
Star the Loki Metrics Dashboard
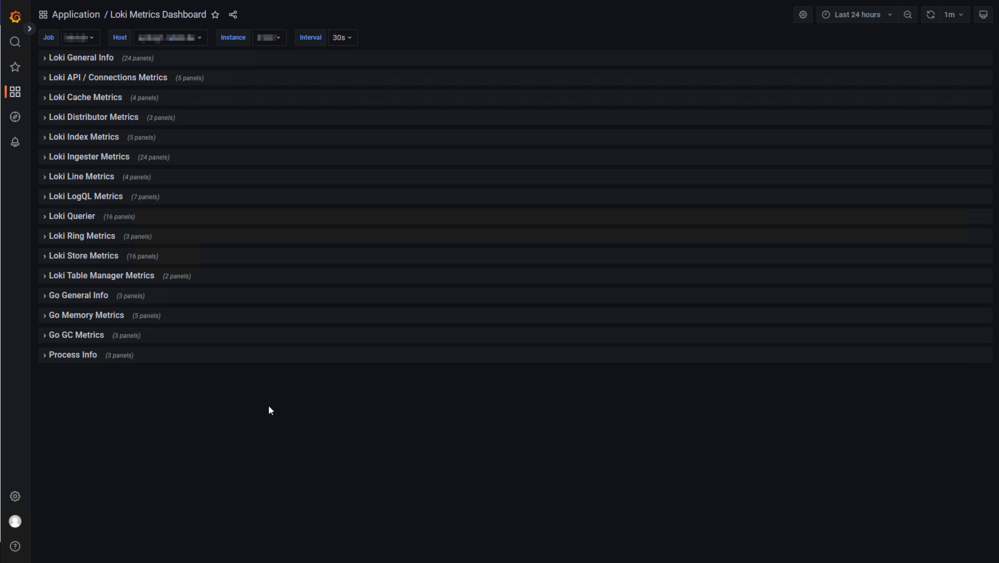[215, 15]
